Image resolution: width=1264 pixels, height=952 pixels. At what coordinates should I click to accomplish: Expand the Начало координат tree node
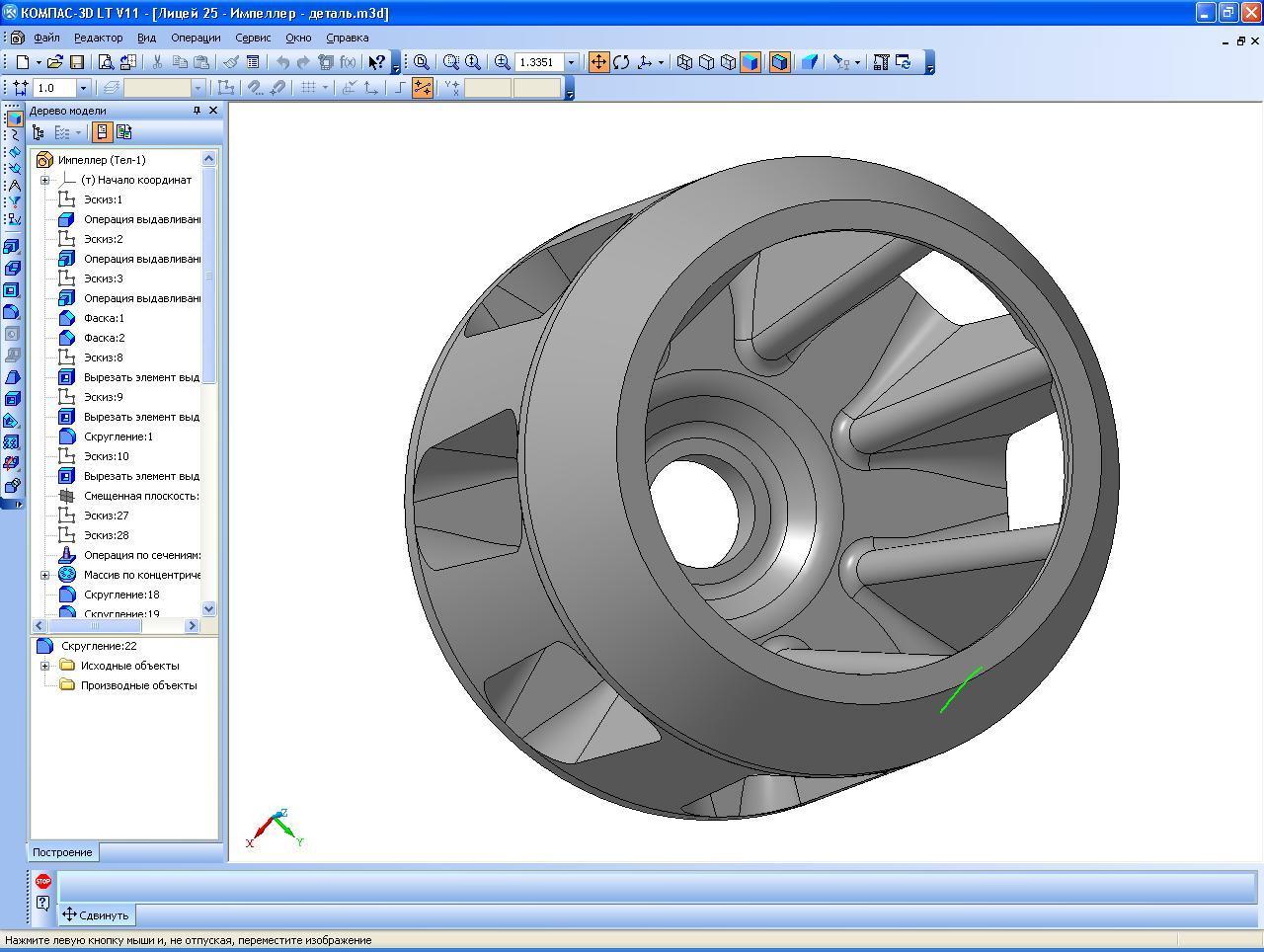click(x=44, y=180)
